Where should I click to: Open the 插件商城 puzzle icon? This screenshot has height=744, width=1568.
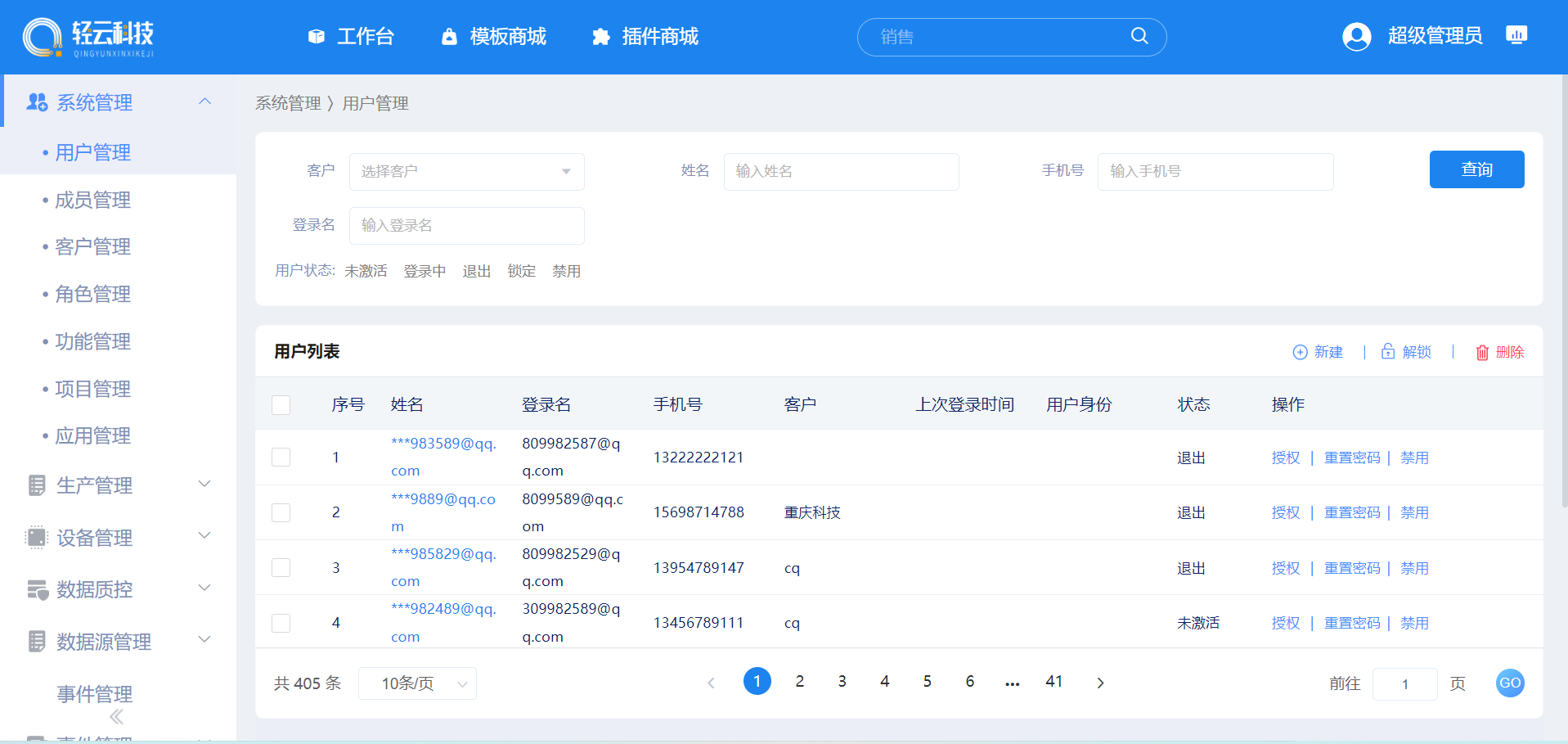[x=601, y=37]
